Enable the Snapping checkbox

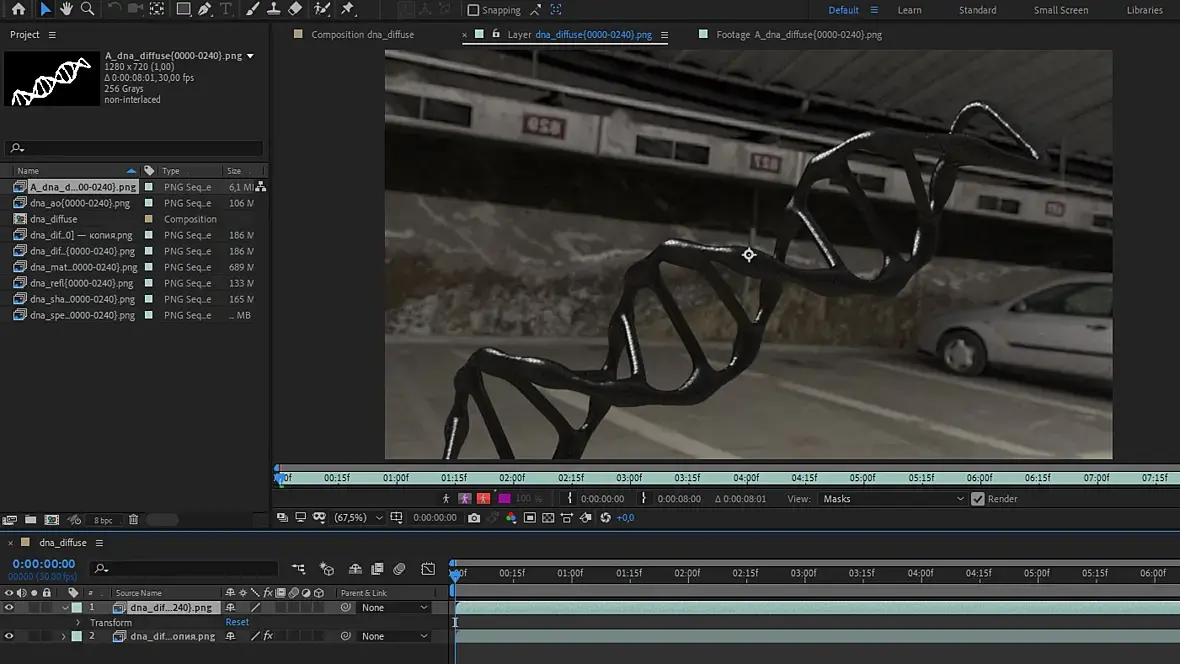[474, 10]
